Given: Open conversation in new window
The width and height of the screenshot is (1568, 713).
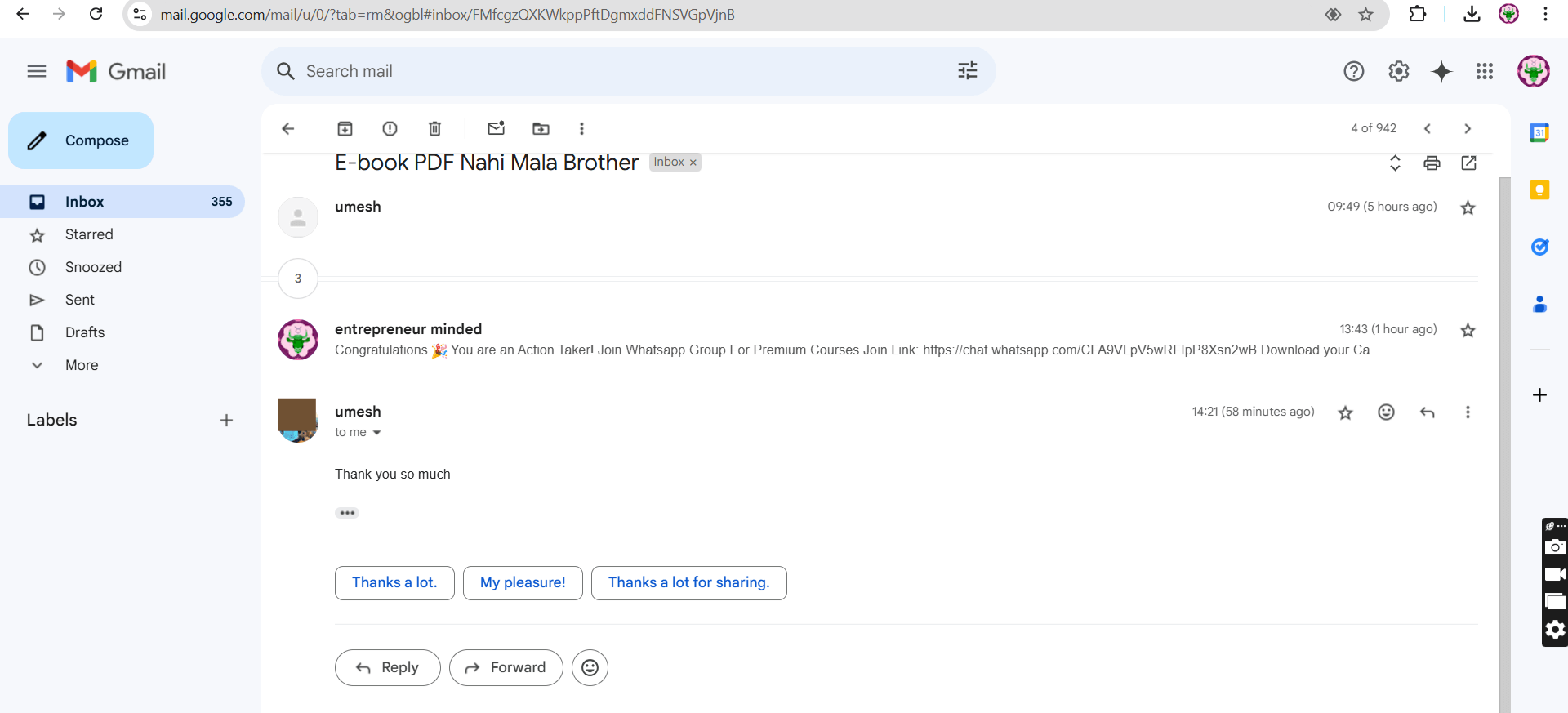Looking at the screenshot, I should [x=1468, y=163].
